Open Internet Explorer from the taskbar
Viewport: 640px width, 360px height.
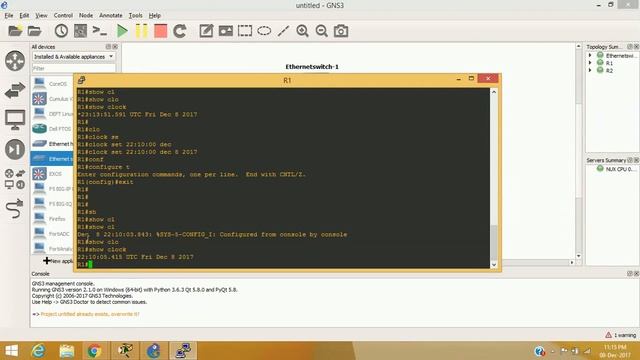coord(38,351)
